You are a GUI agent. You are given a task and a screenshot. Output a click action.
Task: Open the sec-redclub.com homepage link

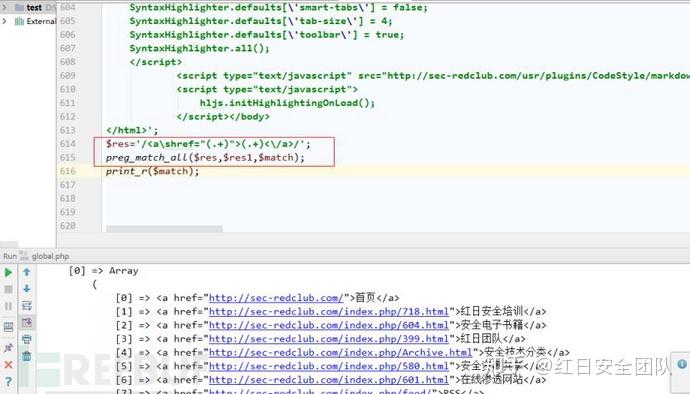coord(276,298)
